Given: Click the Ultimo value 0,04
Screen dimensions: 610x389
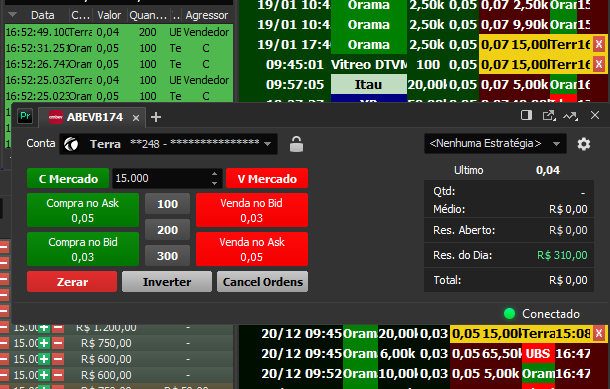Looking at the screenshot, I should click(548, 170).
